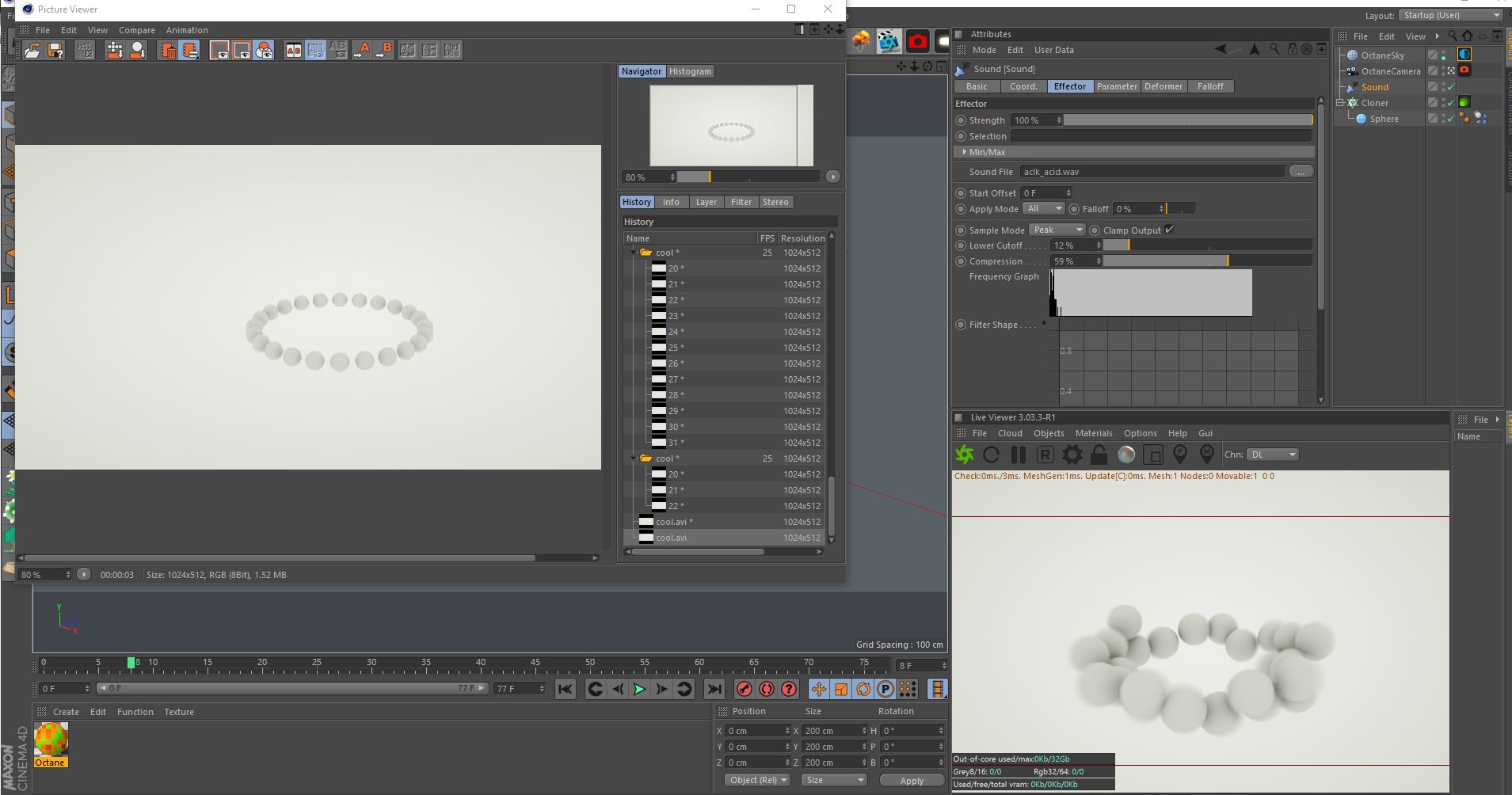Open the Size mode dropdown
The width and height of the screenshot is (1512, 795).
(835, 780)
